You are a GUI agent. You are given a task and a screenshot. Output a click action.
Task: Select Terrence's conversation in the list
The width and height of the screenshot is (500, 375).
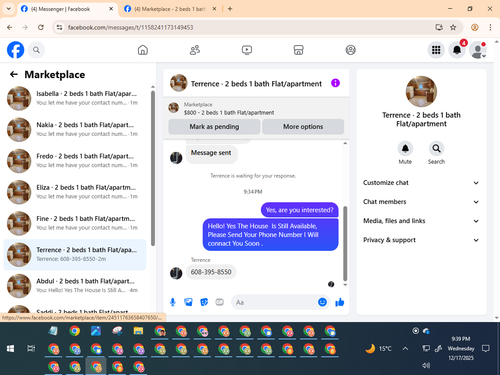[x=75, y=254]
